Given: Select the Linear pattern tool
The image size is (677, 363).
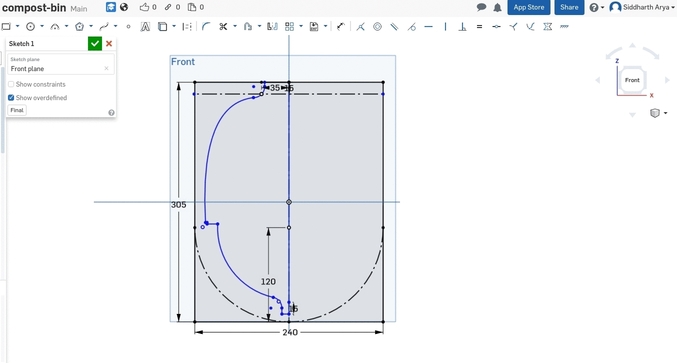Looking at the screenshot, I should click(290, 27).
